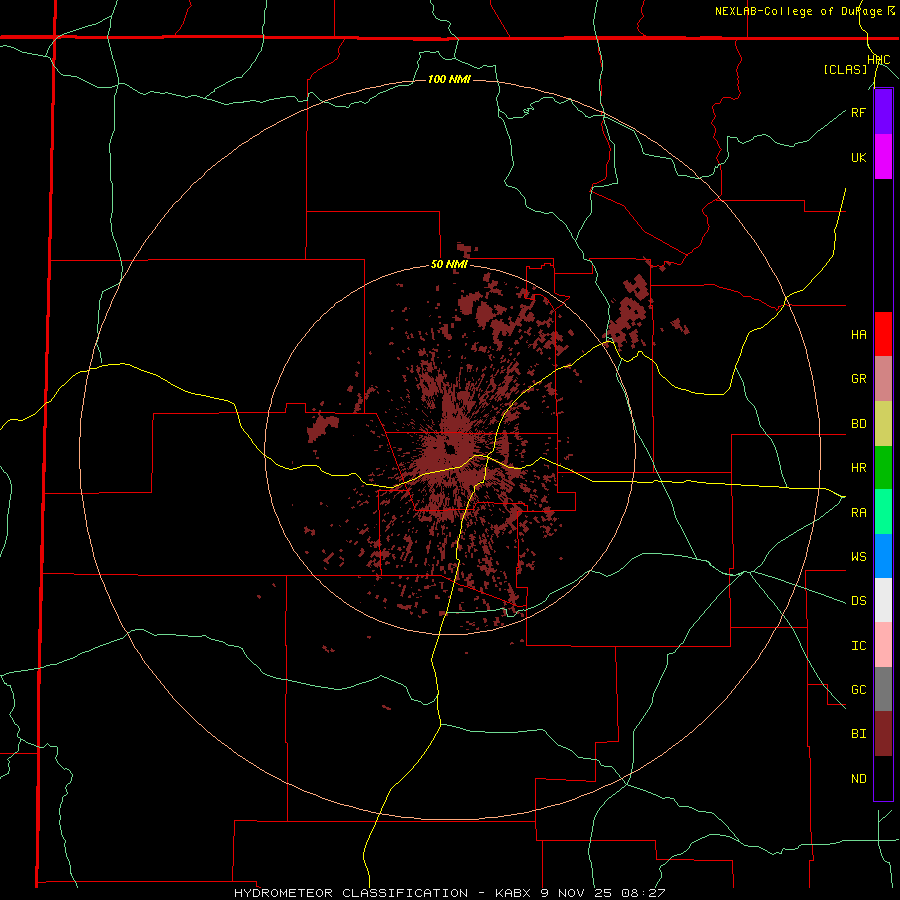Select the WS blue legend swatch
Screen dimensions: 900x900
click(x=883, y=556)
